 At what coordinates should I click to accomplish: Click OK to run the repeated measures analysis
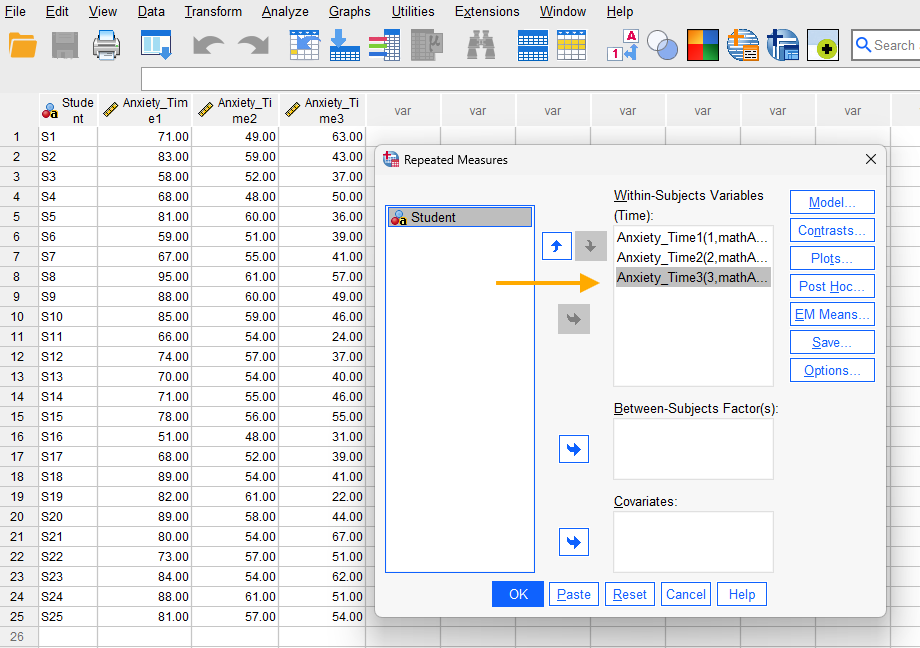pyautogui.click(x=517, y=593)
